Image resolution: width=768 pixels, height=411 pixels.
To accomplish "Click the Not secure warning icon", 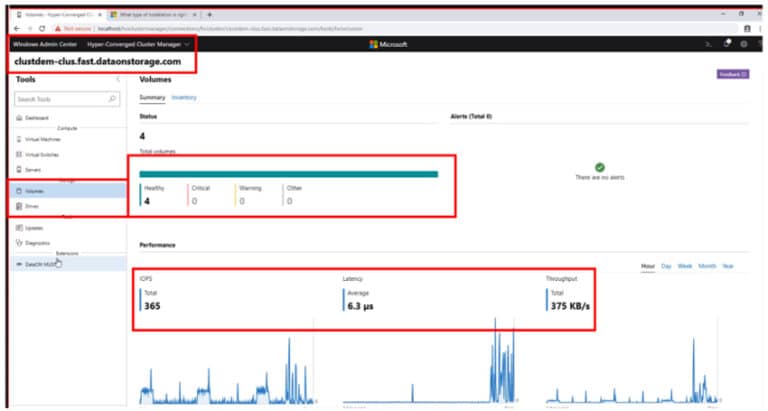I will [58, 29].
